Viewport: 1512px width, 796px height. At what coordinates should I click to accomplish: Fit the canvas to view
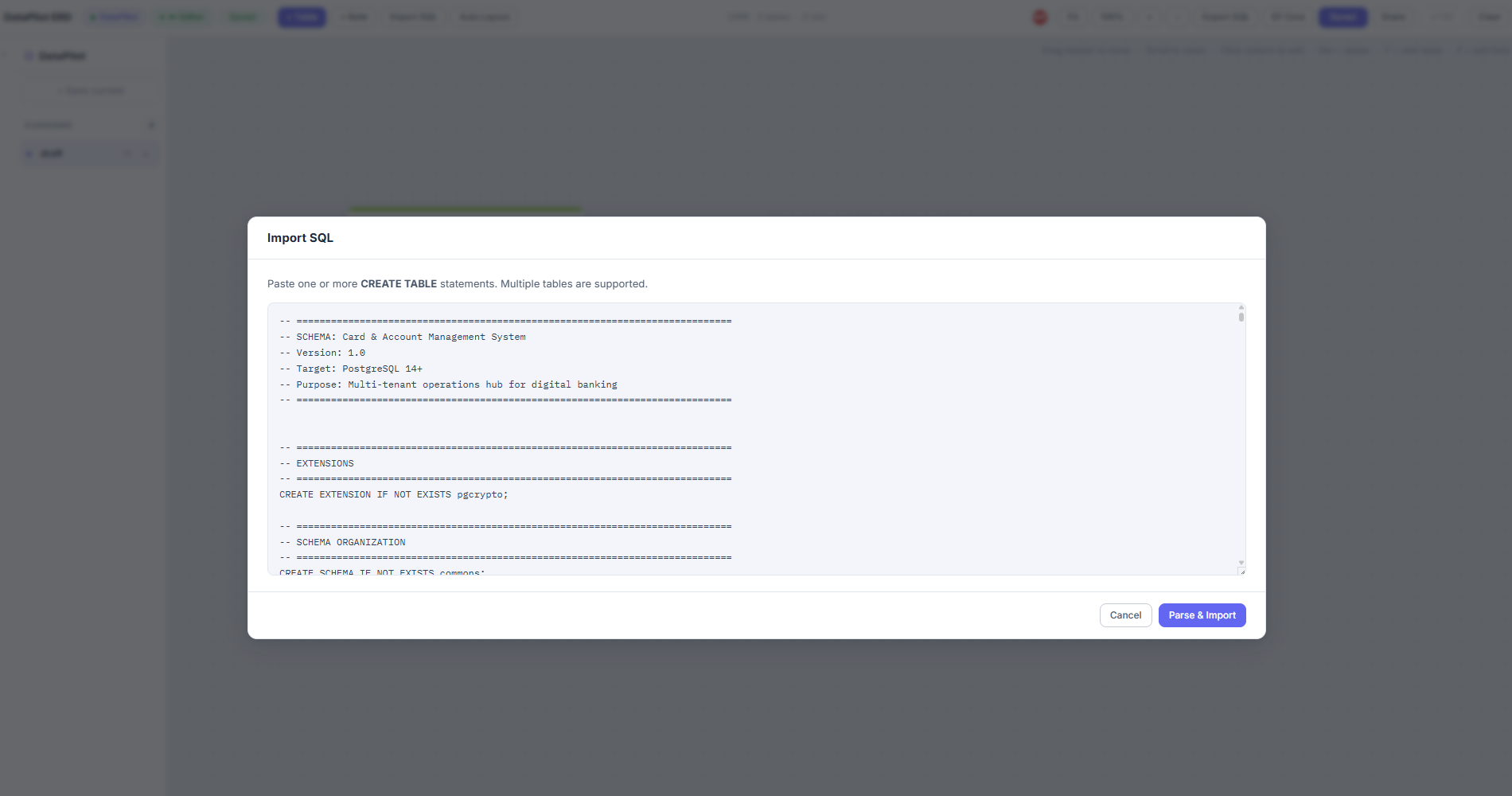pyautogui.click(x=1073, y=16)
